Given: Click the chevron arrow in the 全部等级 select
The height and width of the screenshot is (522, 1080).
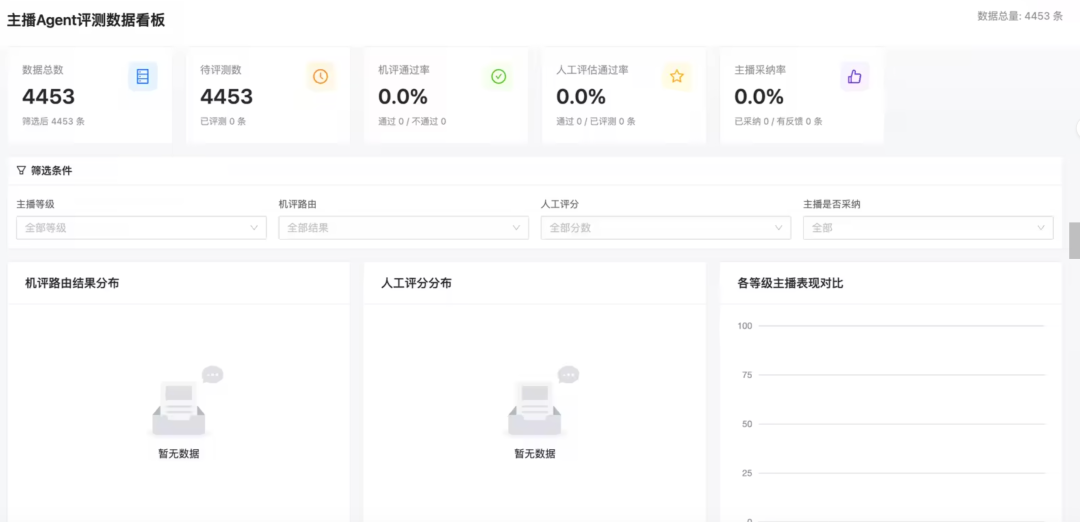Looking at the screenshot, I should [x=254, y=228].
